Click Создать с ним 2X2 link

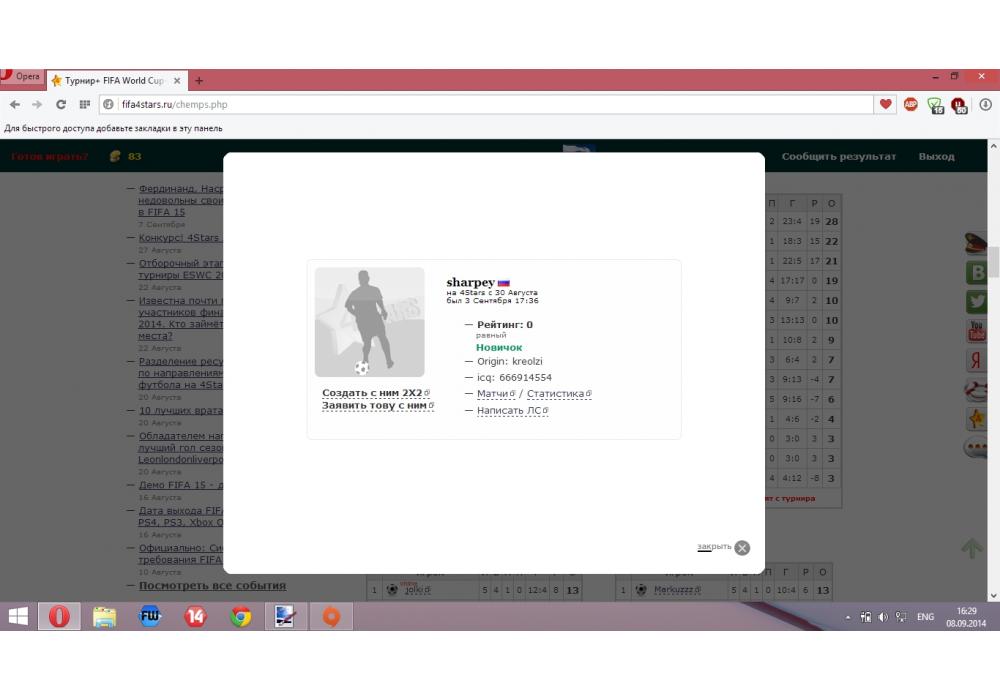[x=376, y=393]
